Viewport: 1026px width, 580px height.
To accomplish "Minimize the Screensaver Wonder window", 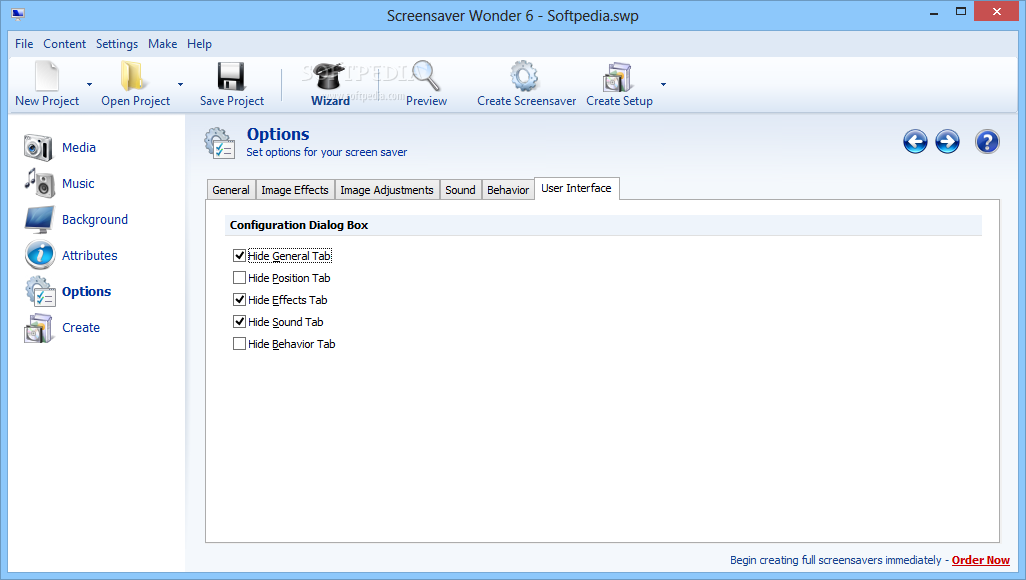I will 934,12.
